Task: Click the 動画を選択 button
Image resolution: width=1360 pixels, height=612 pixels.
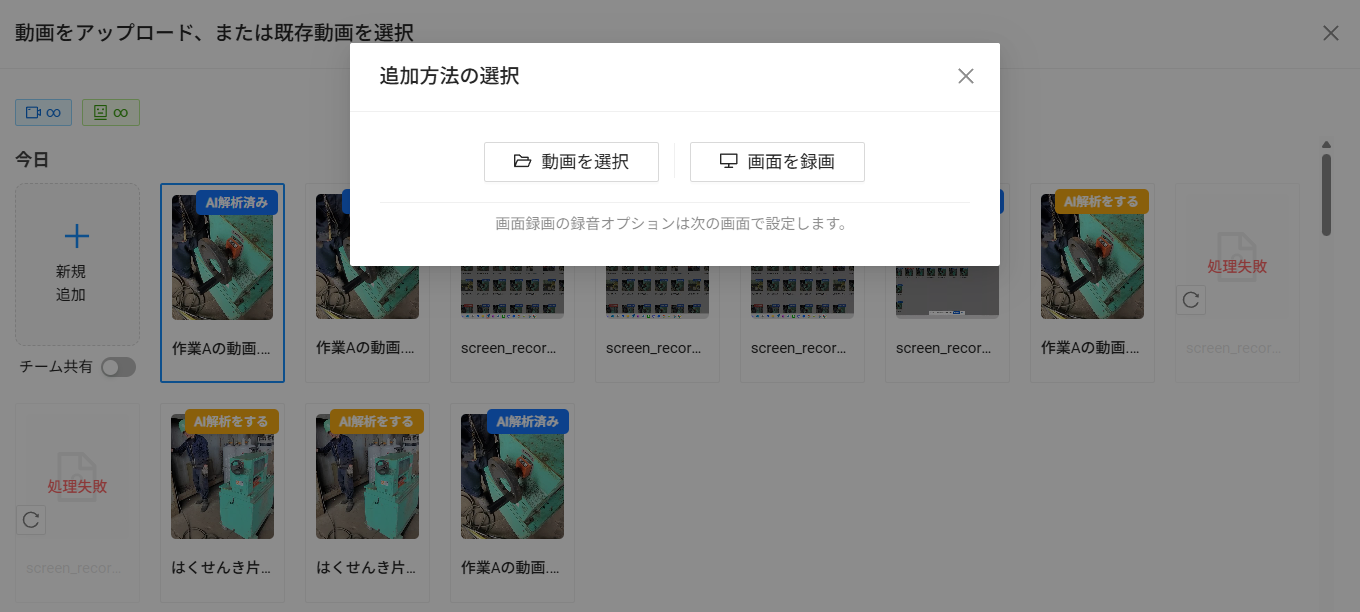Action: click(571, 162)
